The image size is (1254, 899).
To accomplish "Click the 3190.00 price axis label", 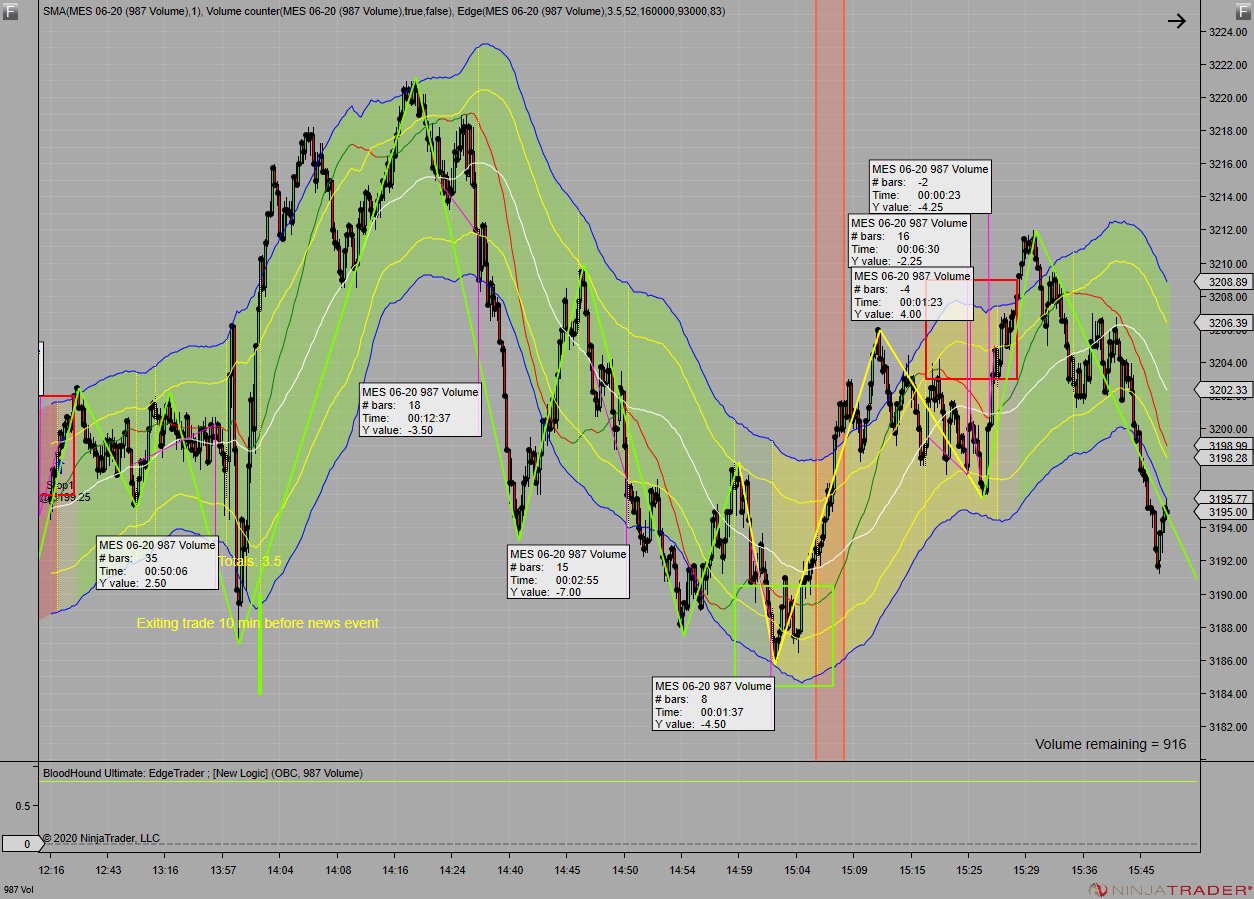I will point(1228,595).
